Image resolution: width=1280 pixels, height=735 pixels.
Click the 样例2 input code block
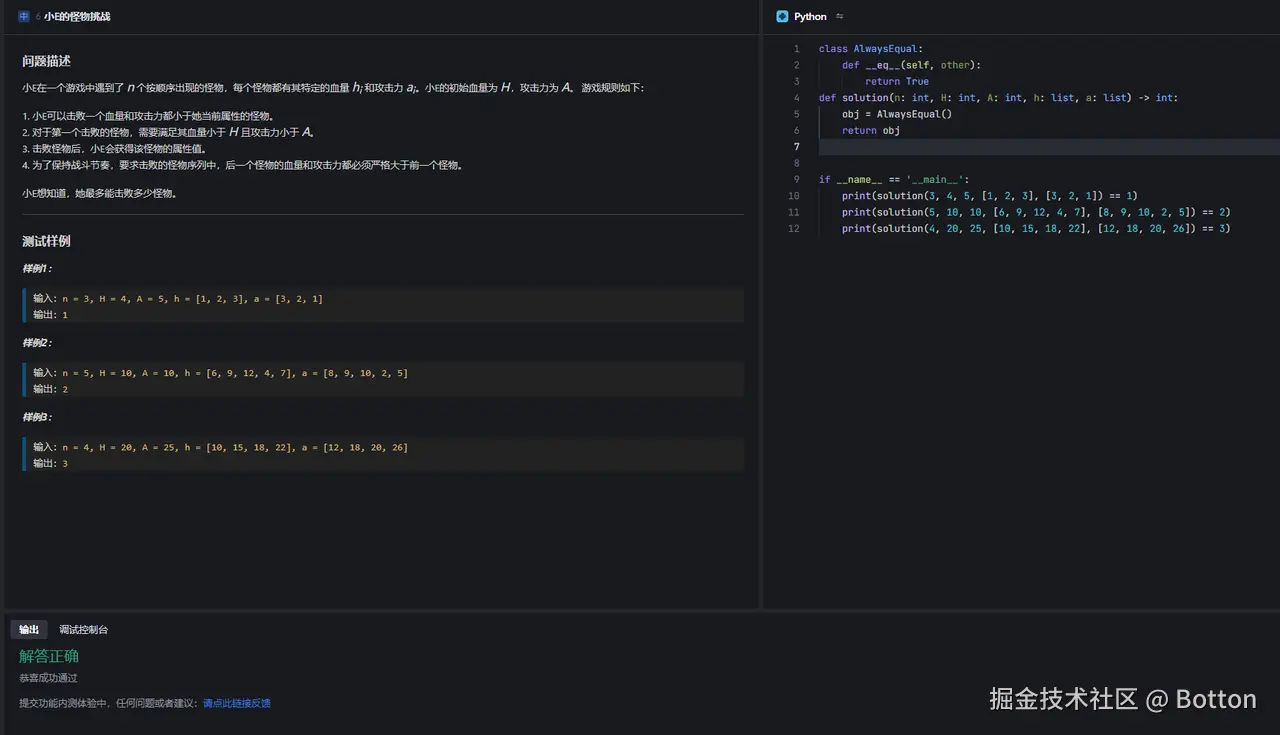click(x=234, y=373)
